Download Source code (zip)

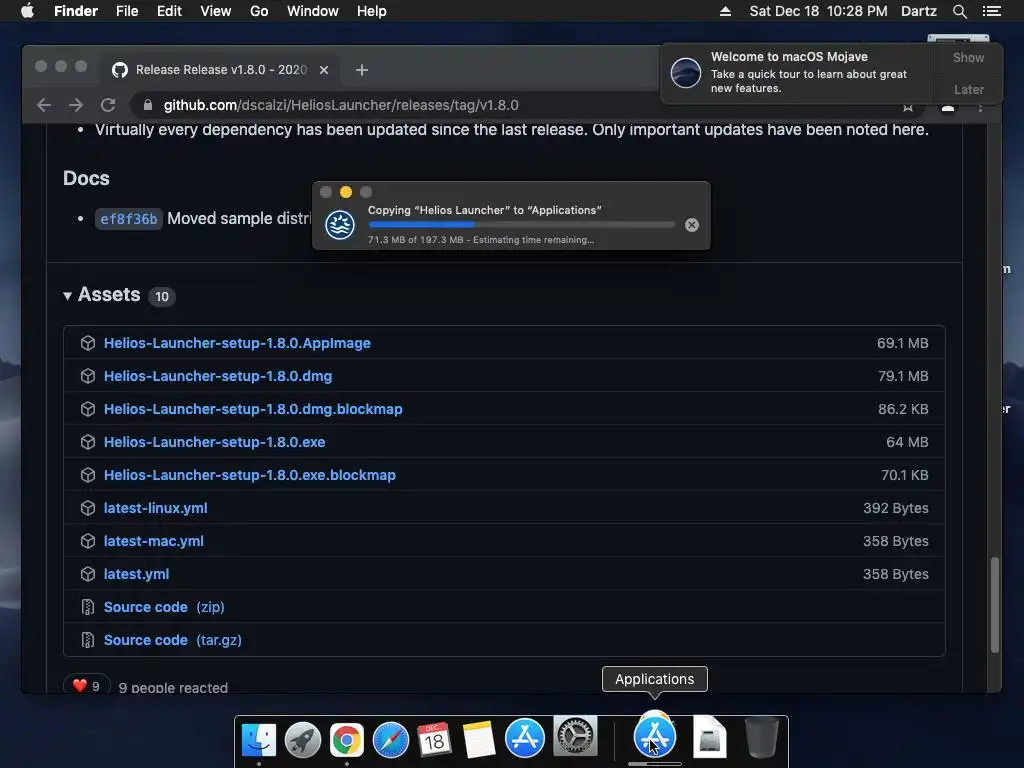[164, 607]
